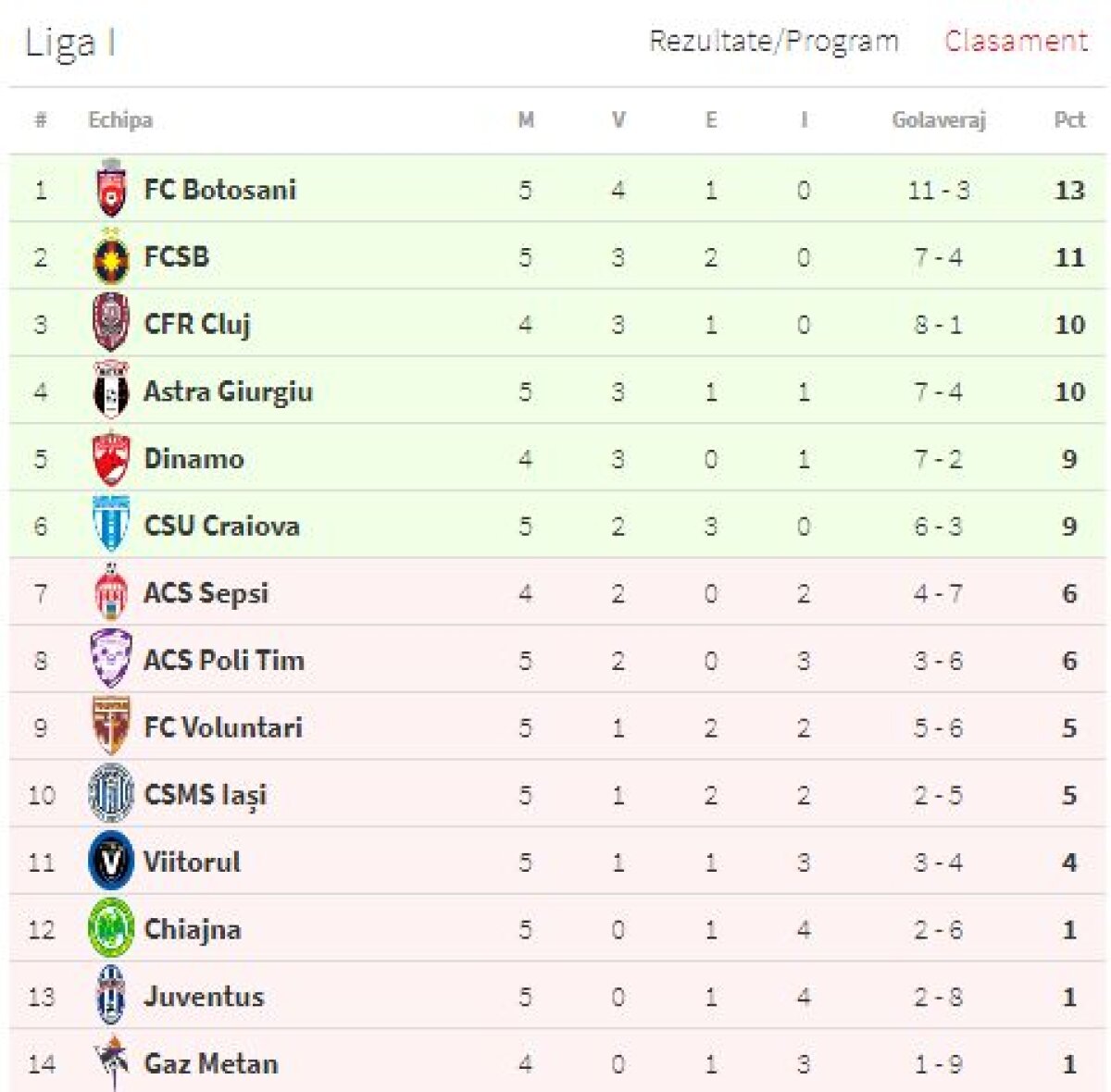Viewport: 1111px width, 1092px height.
Task: Click the Juventus striped crest
Action: [x=111, y=996]
